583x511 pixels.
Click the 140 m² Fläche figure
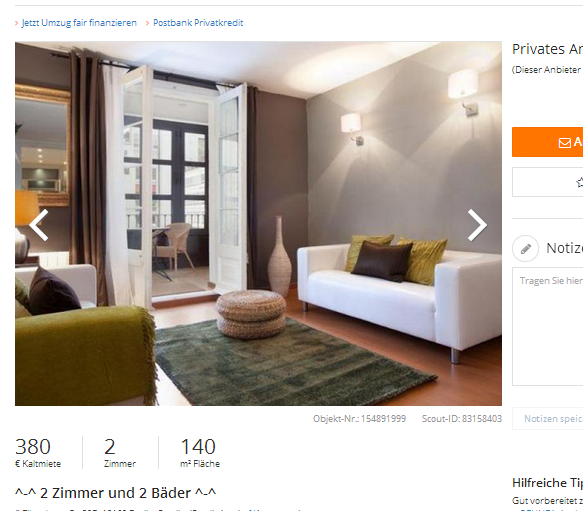tap(200, 452)
